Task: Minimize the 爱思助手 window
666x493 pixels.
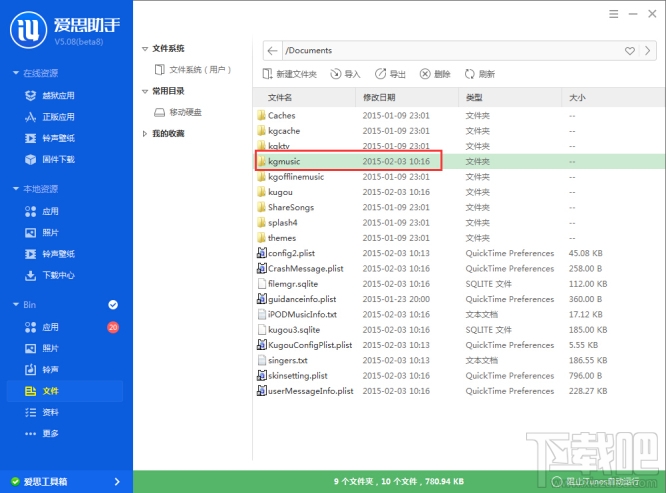Action: coord(633,14)
